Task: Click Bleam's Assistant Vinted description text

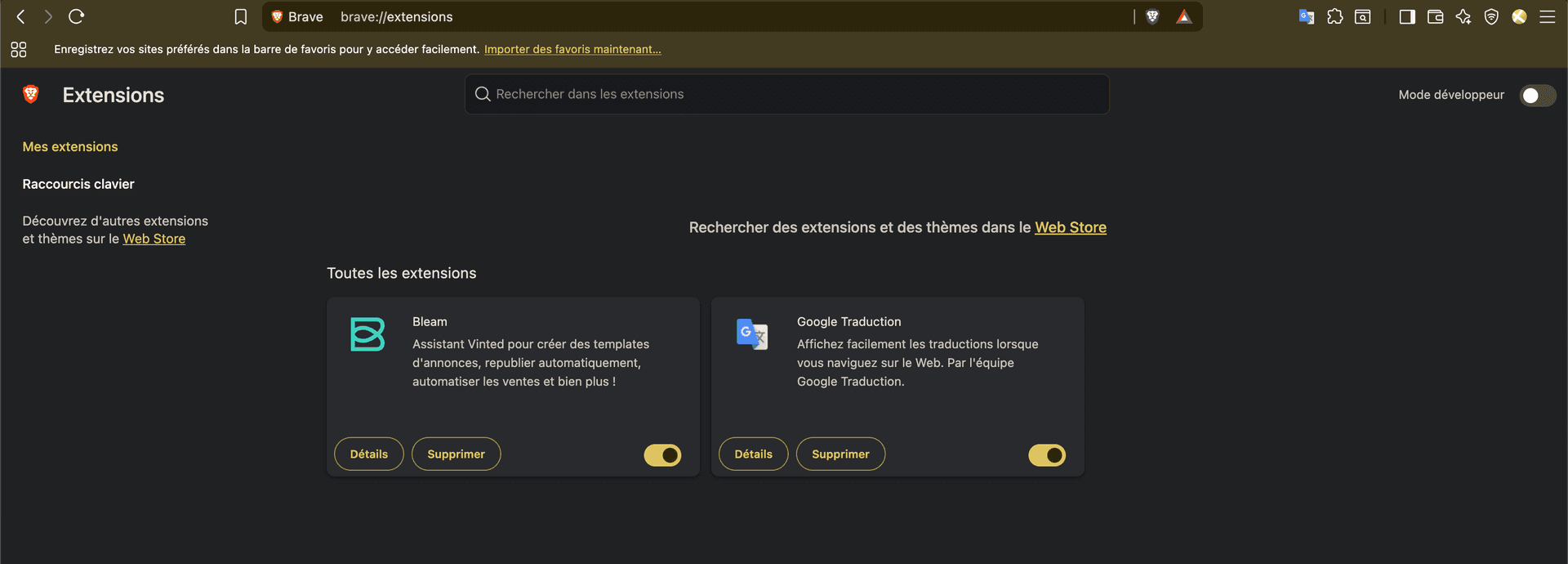Action: coord(531,363)
